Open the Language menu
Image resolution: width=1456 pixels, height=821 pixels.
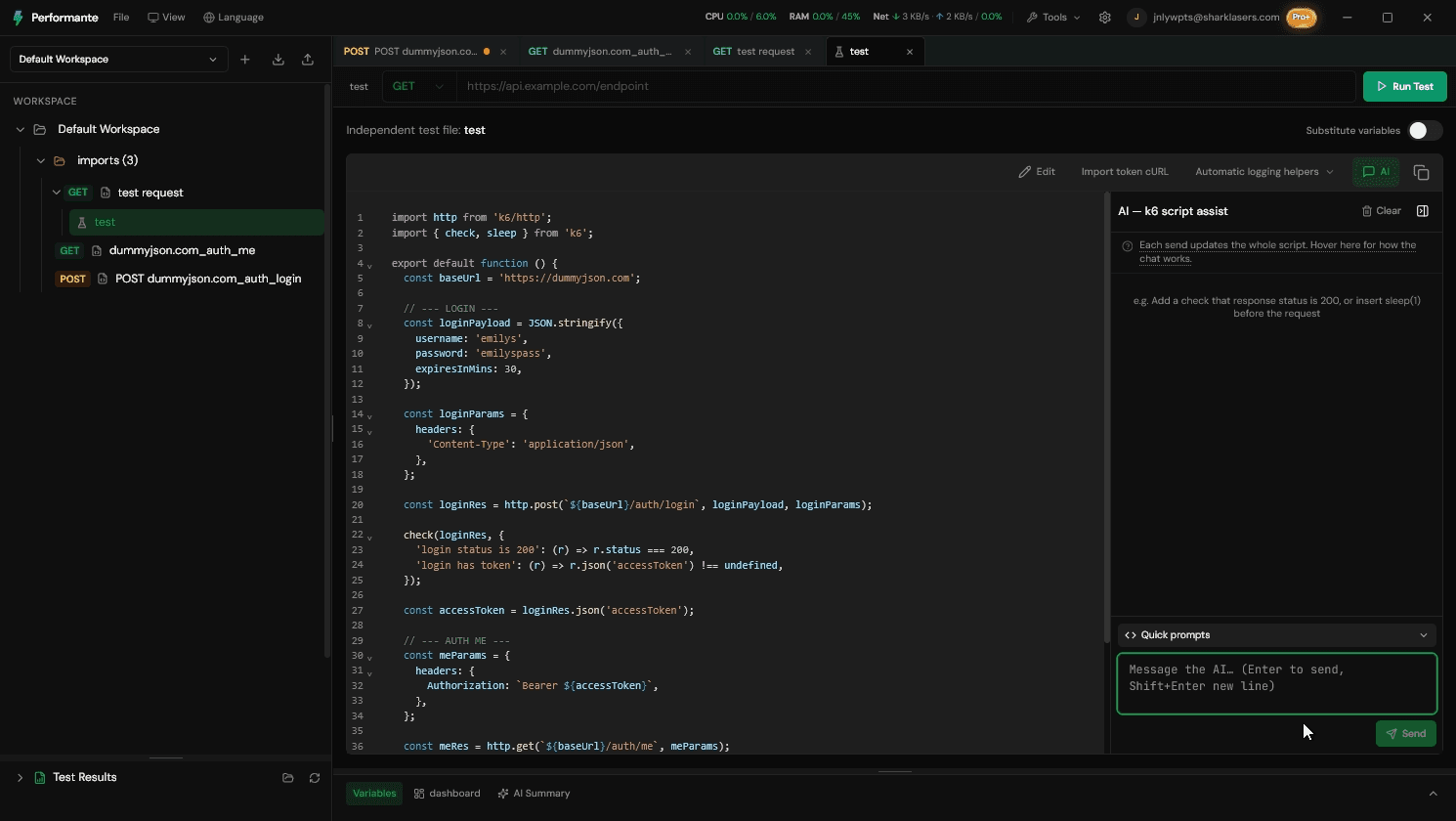coord(234,18)
